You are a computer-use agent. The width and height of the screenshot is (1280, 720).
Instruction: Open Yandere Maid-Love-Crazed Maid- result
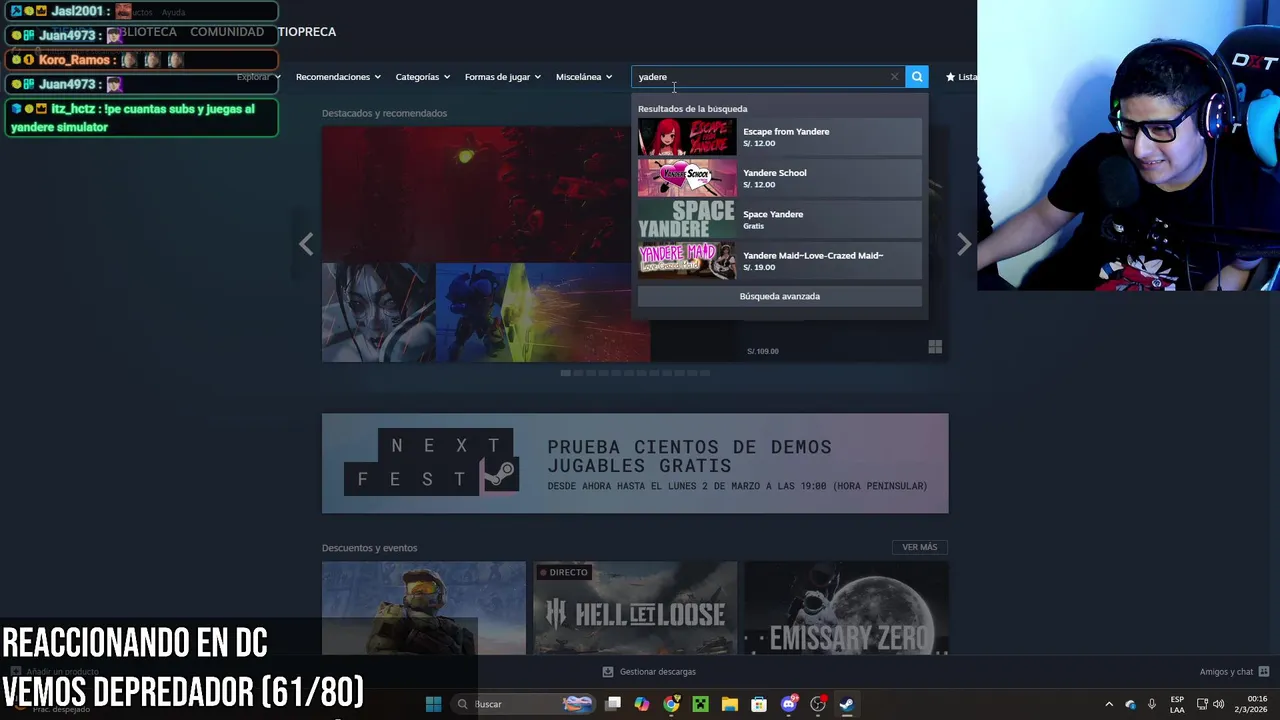coord(779,261)
